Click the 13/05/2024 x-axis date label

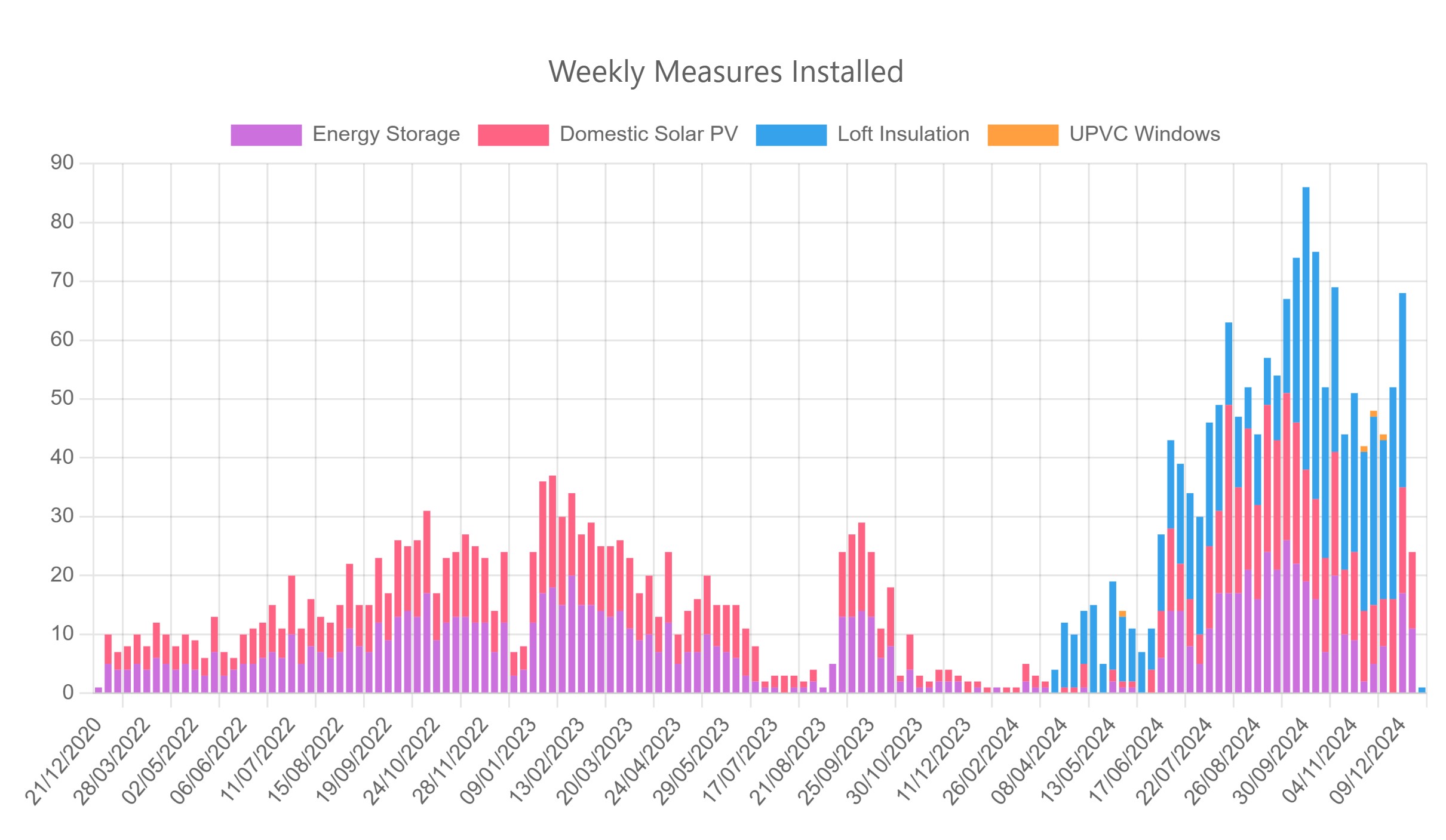click(x=1079, y=761)
